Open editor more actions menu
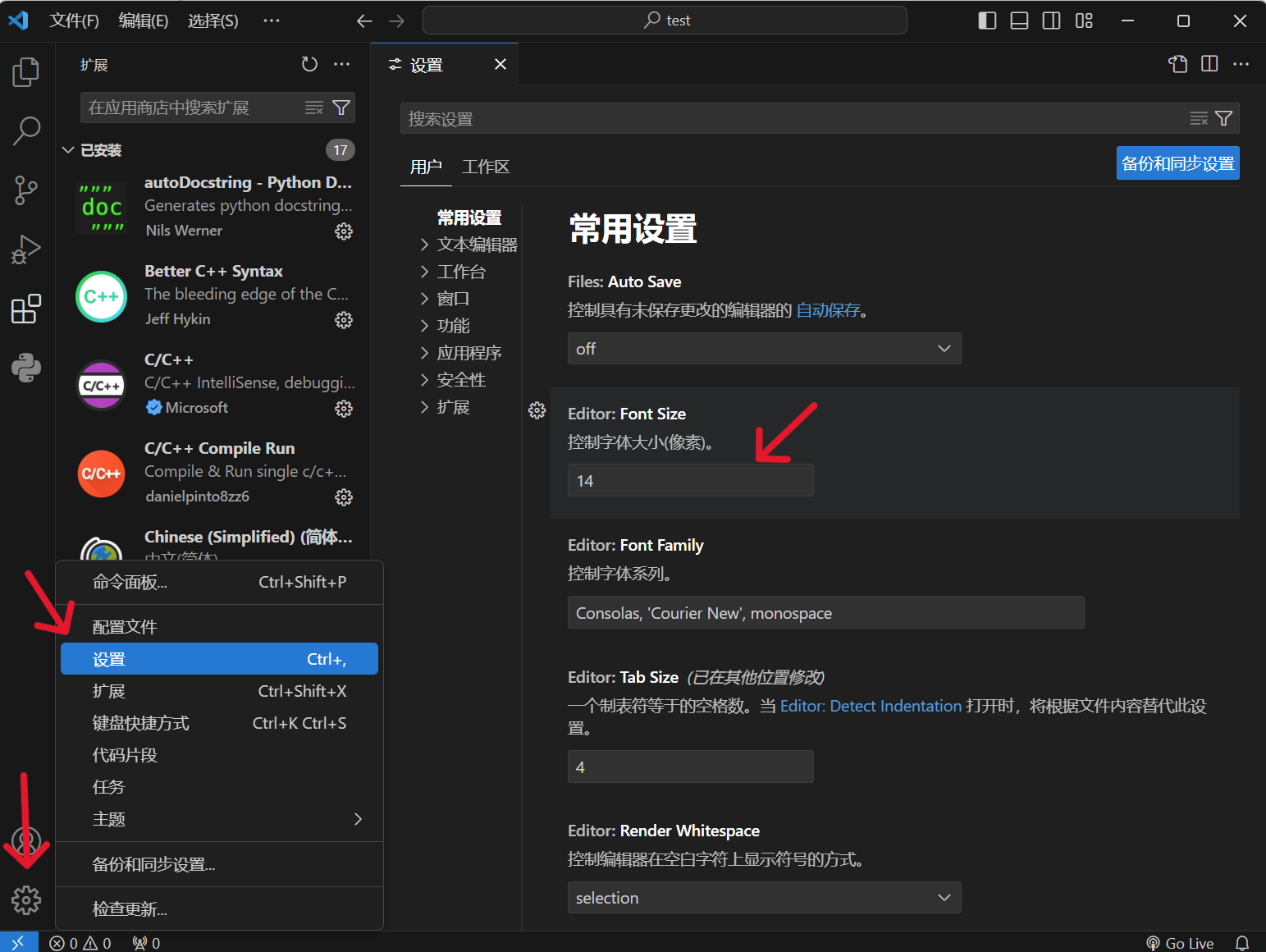This screenshot has height=952, width=1266. pyautogui.click(x=1241, y=64)
